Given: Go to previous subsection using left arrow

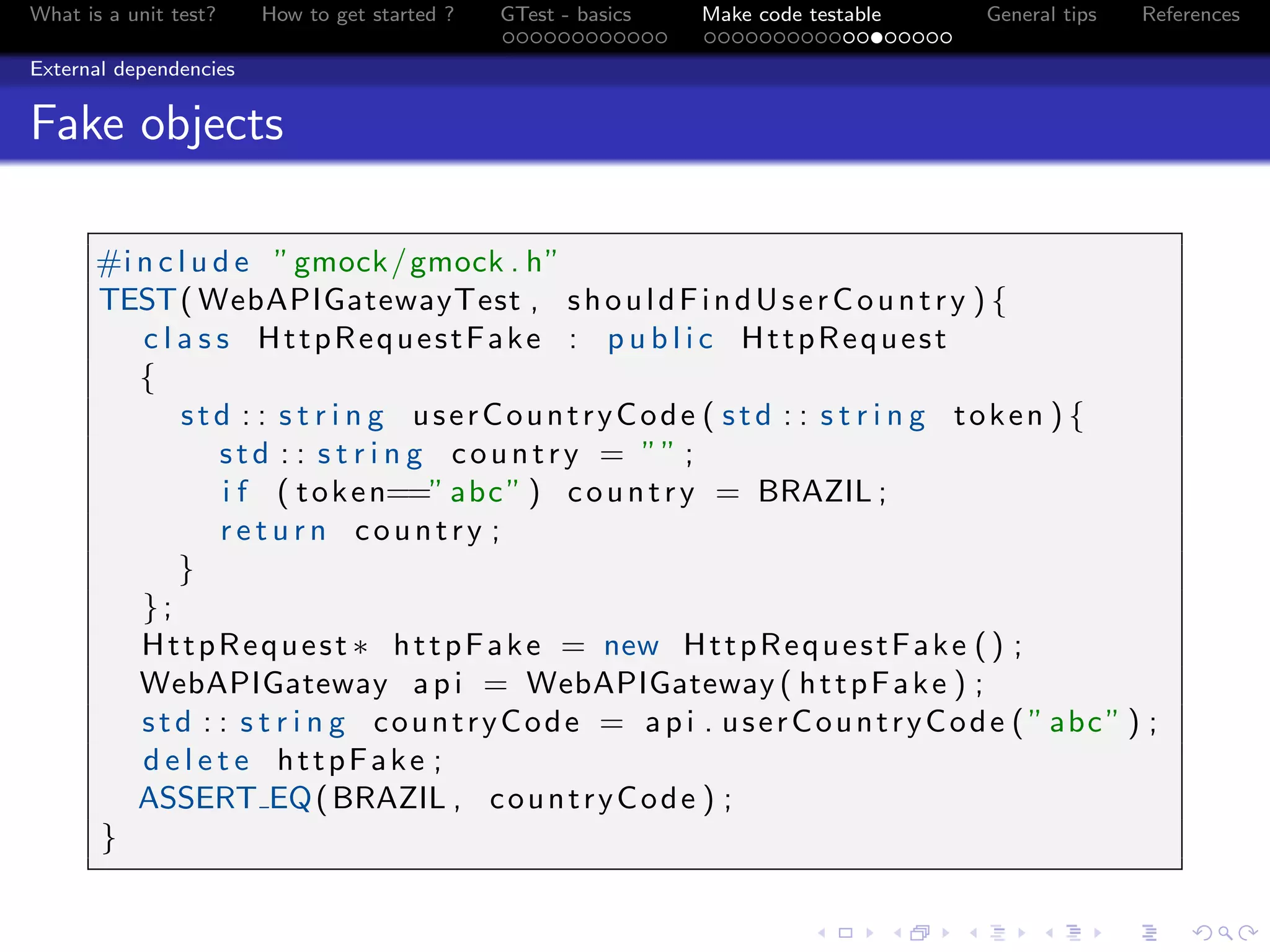Looking at the screenshot, I should click(974, 933).
